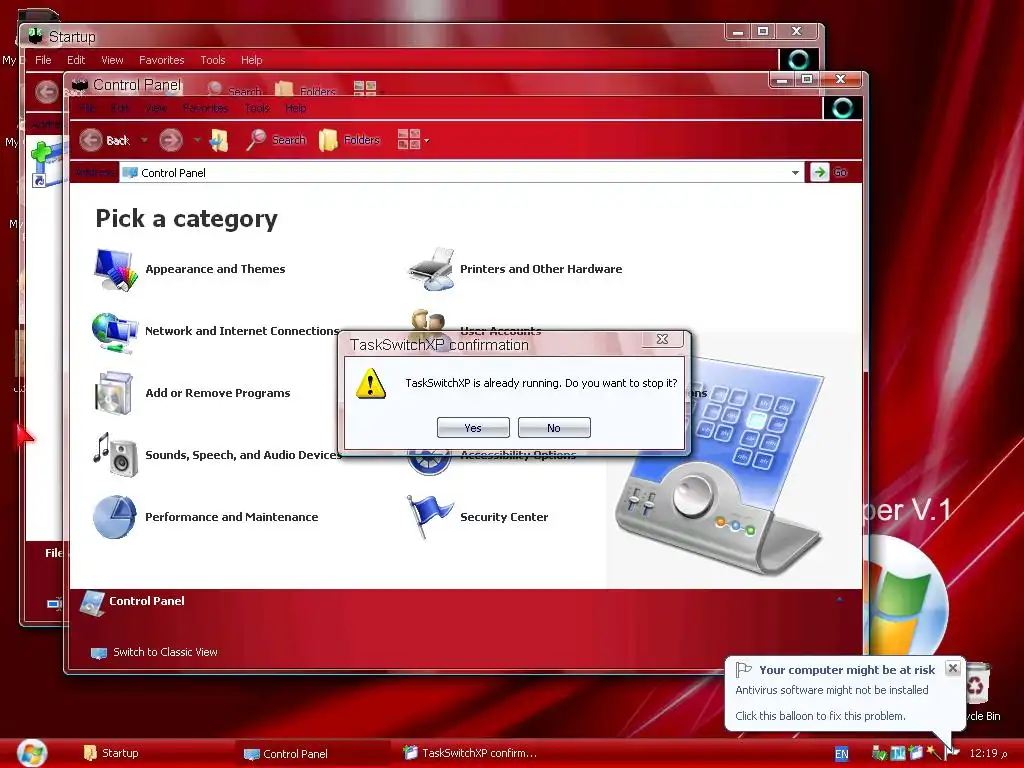
Task: Click the Back arrow in Startup window
Action: (46, 91)
